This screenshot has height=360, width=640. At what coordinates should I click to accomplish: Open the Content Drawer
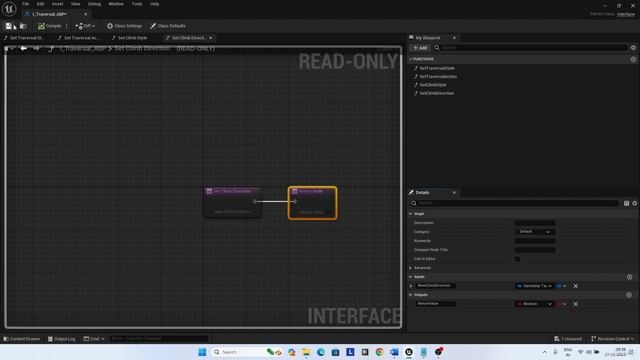(x=22, y=339)
